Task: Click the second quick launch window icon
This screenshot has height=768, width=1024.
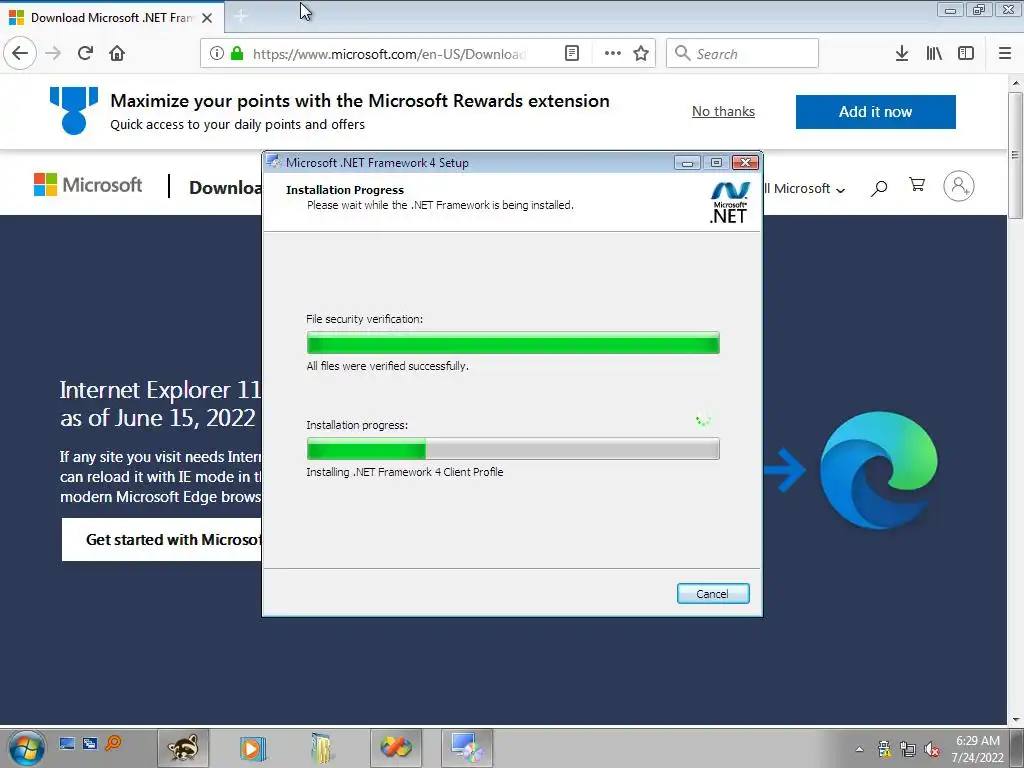Action: (x=90, y=743)
